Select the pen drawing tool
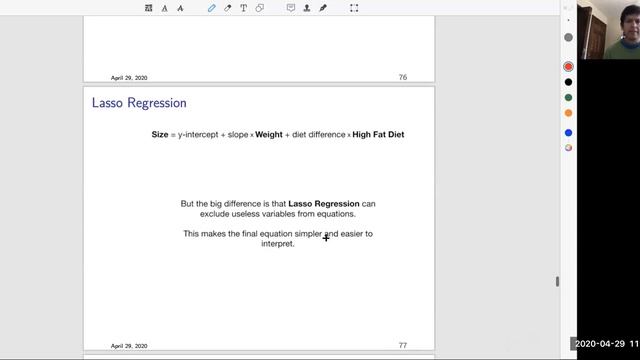 (211, 8)
